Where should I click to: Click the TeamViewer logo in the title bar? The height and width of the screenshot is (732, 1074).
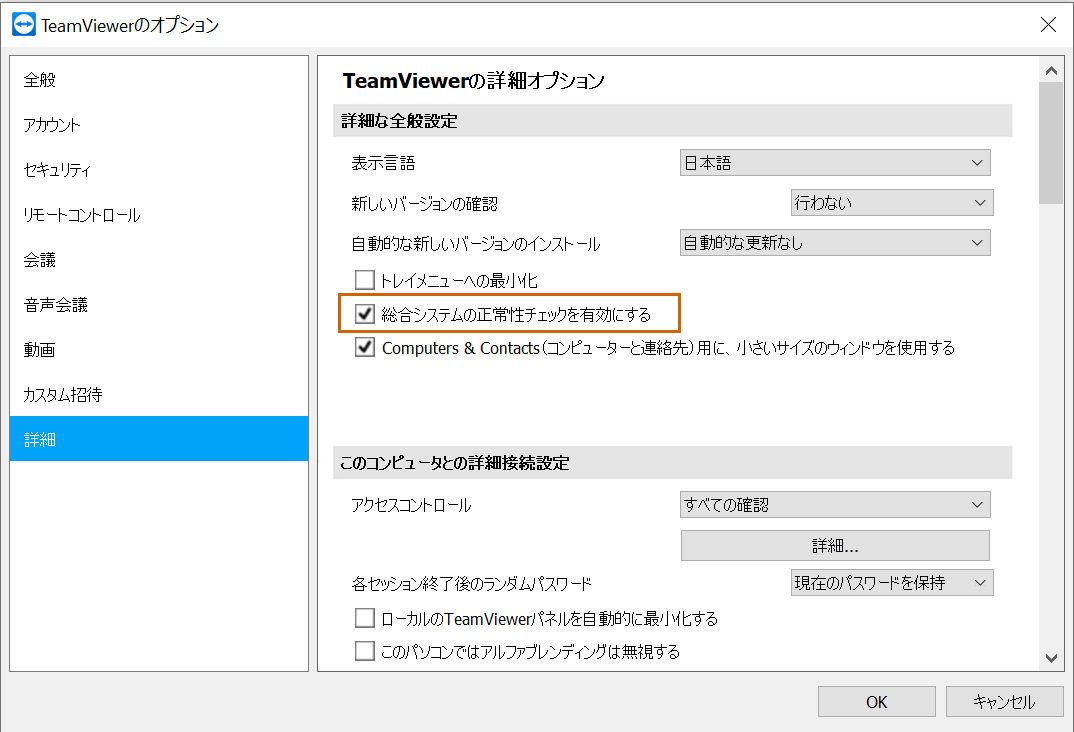24,25
